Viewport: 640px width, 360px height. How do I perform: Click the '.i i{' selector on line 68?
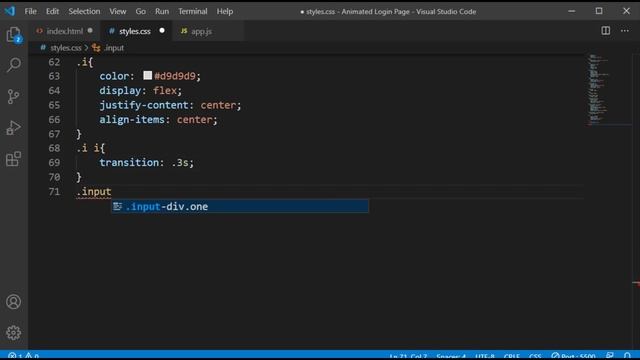[91, 148]
